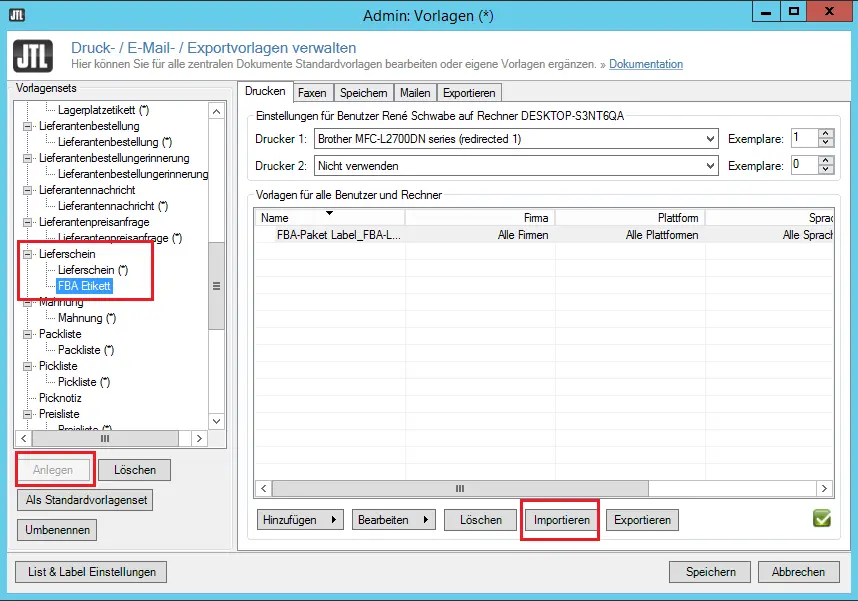This screenshot has width=858, height=601.
Task: Sort table by Plattform column header
Action: 630,218
